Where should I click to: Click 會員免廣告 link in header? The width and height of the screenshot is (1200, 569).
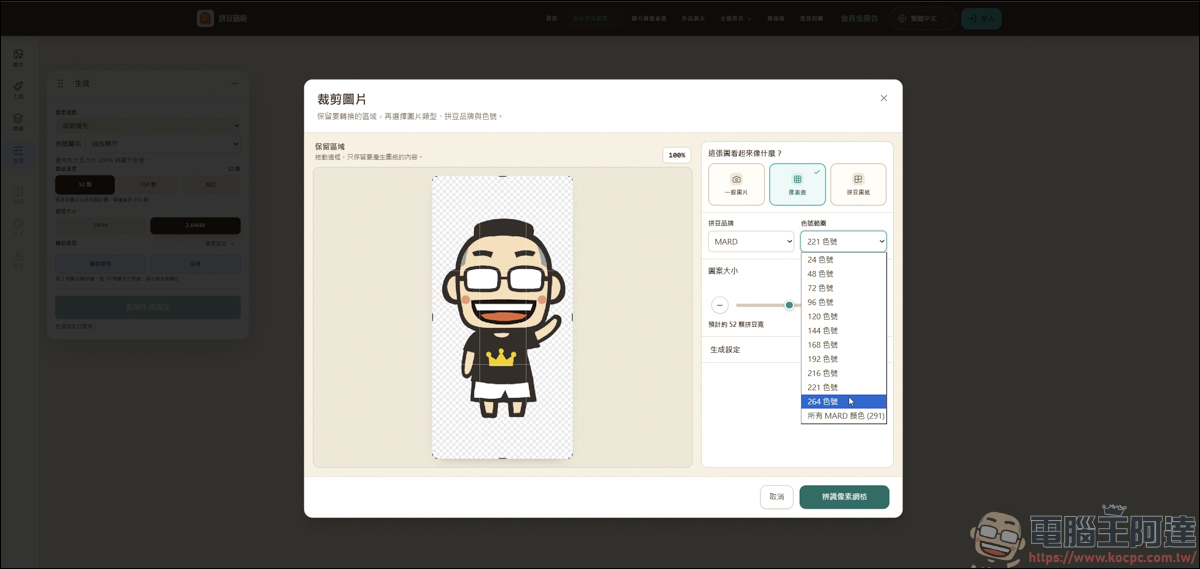coord(859,18)
